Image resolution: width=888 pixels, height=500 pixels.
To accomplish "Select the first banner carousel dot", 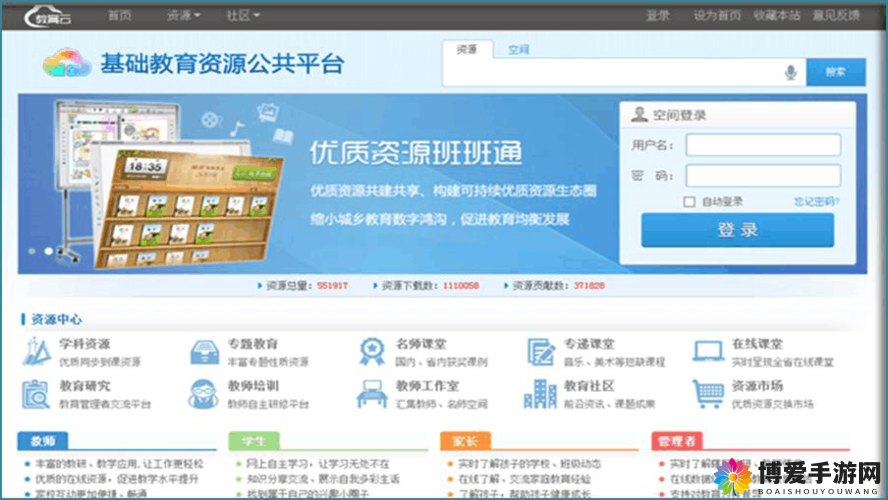I will point(32,251).
